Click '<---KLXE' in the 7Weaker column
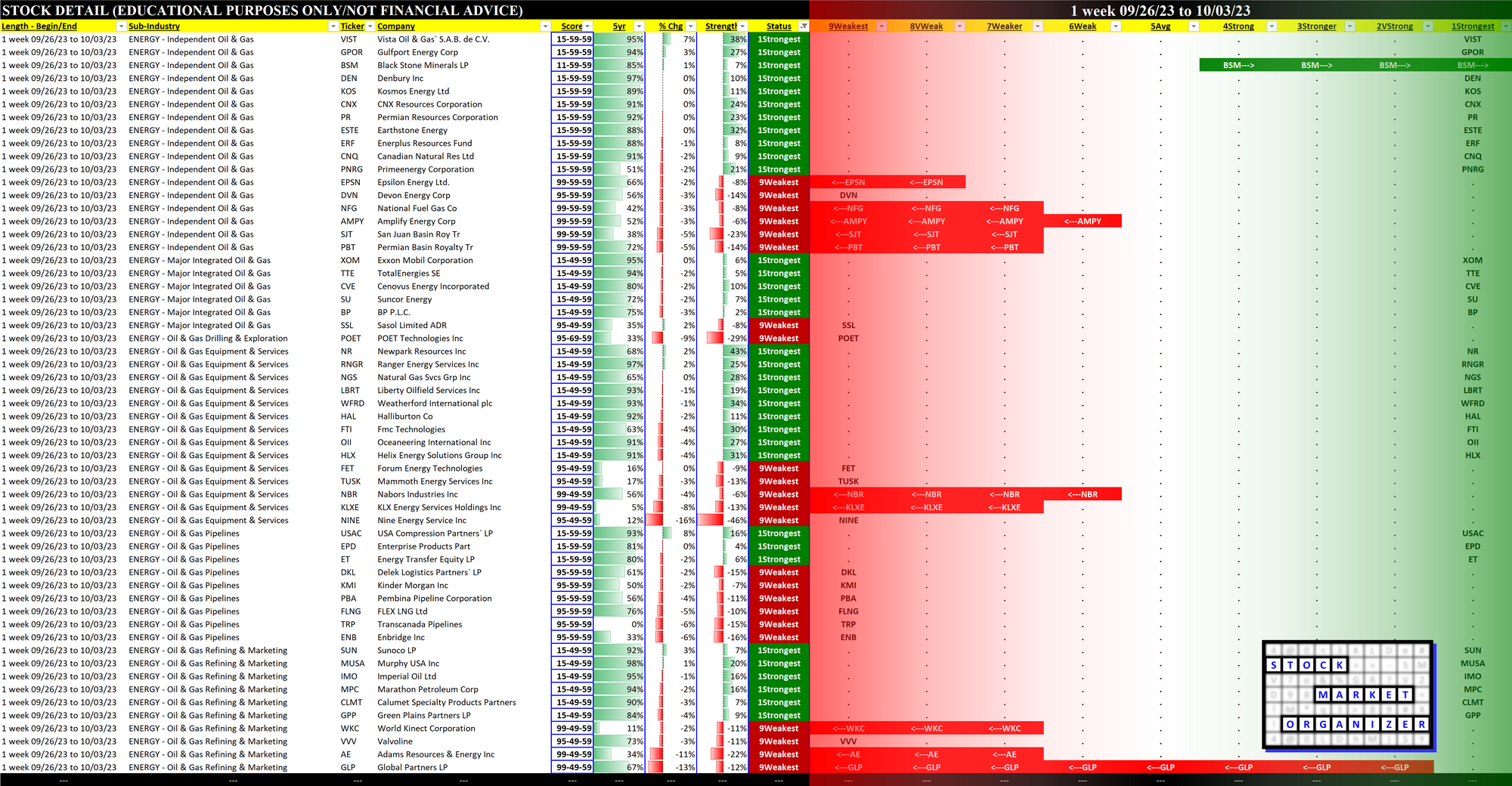This screenshot has height=786, width=1512. point(1005,507)
